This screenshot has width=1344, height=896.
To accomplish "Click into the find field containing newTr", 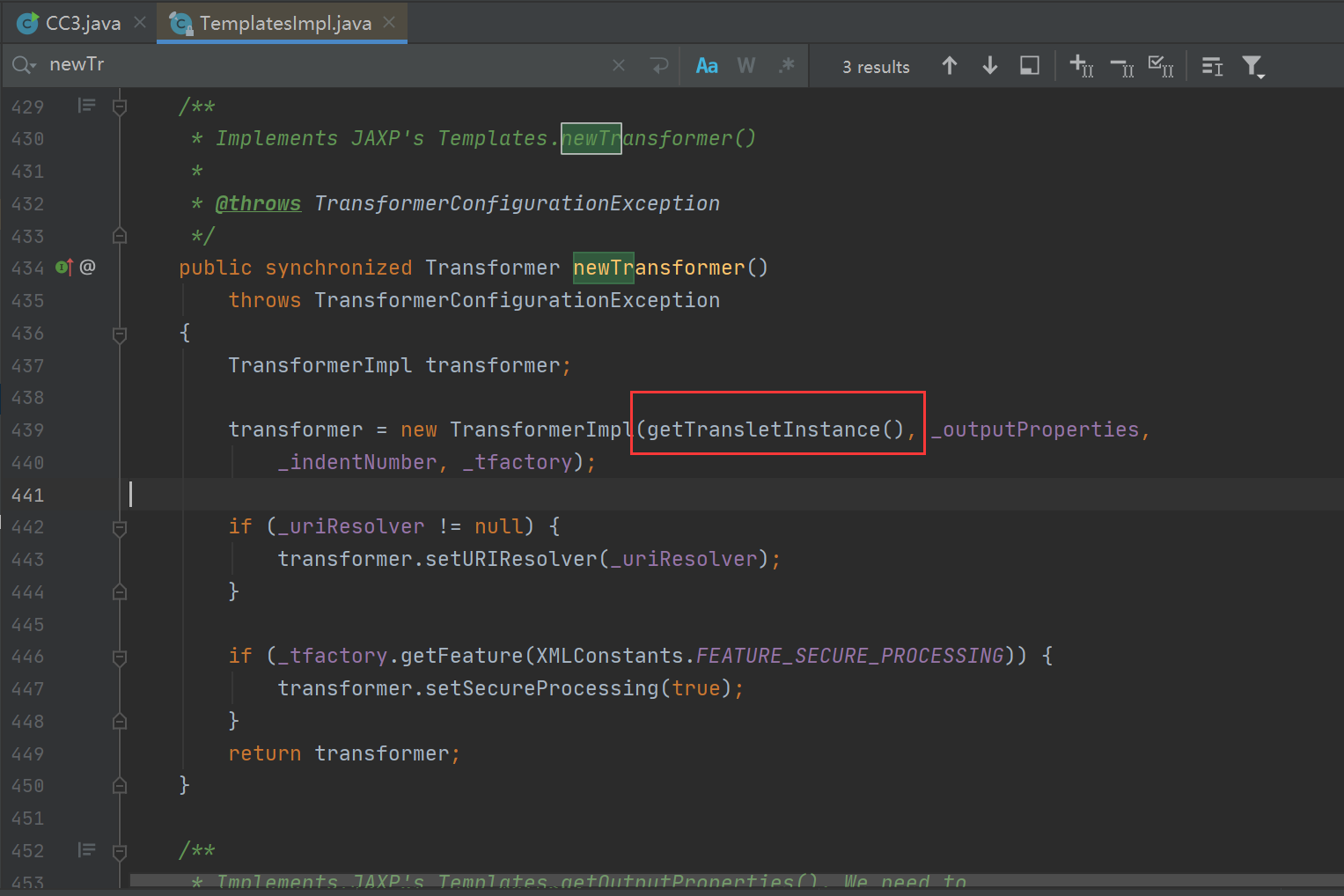I will pyautogui.click(x=326, y=65).
